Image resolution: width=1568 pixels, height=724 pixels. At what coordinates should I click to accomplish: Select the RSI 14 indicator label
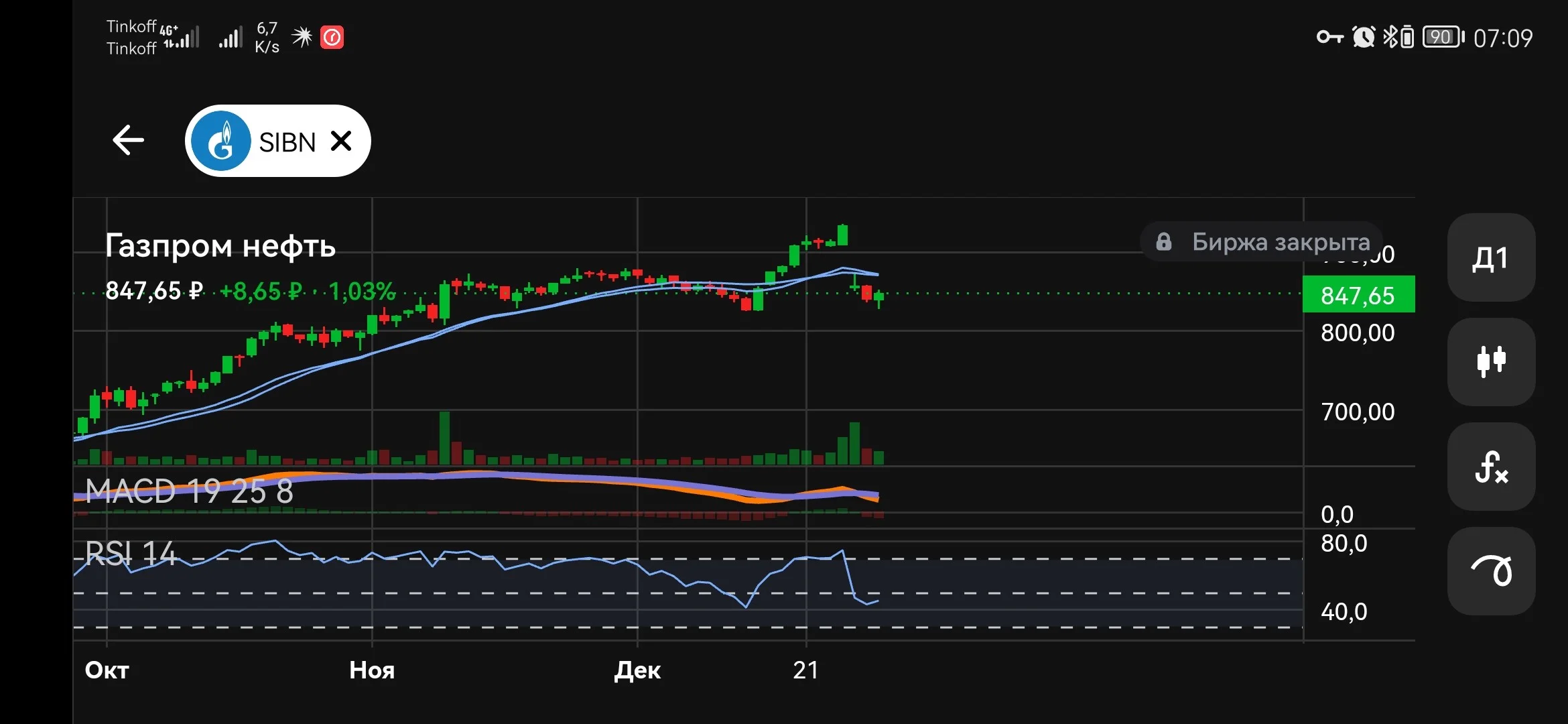pos(131,553)
